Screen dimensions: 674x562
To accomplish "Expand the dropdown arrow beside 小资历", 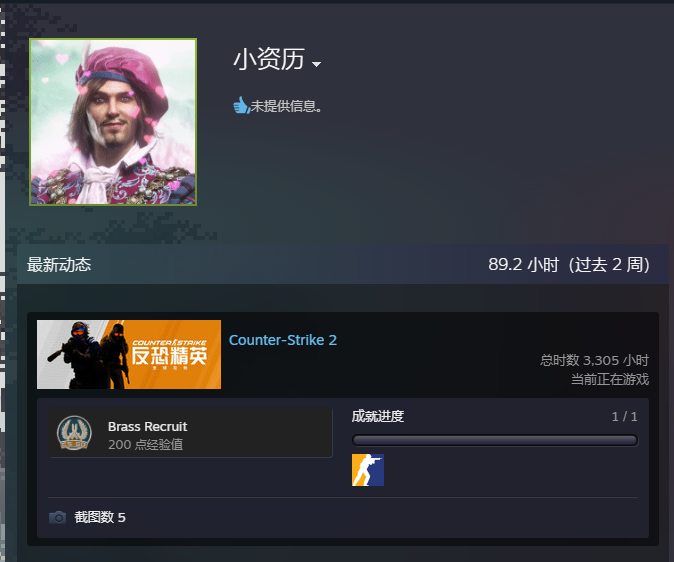I will (316, 64).
